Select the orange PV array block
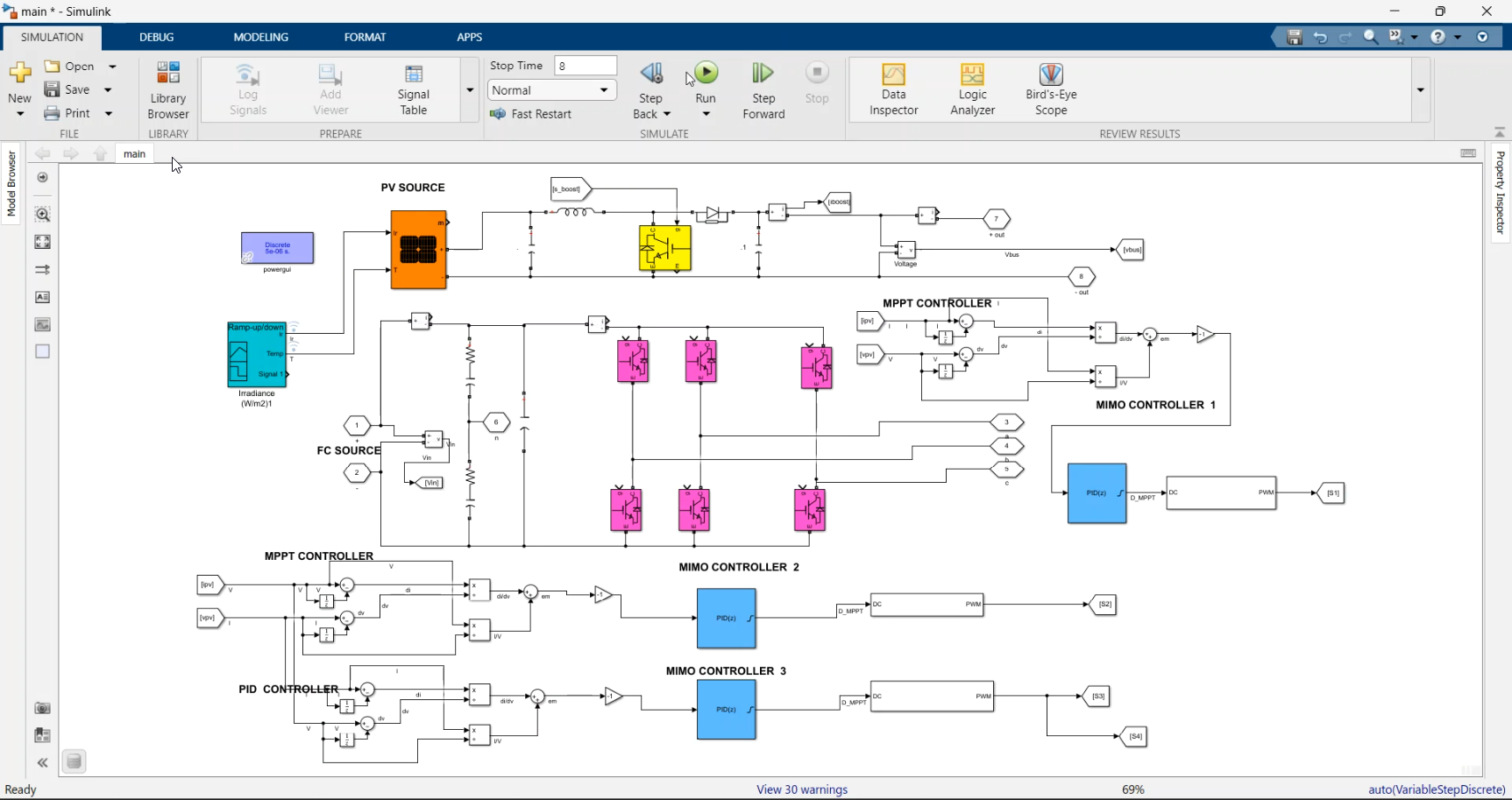 pos(419,250)
